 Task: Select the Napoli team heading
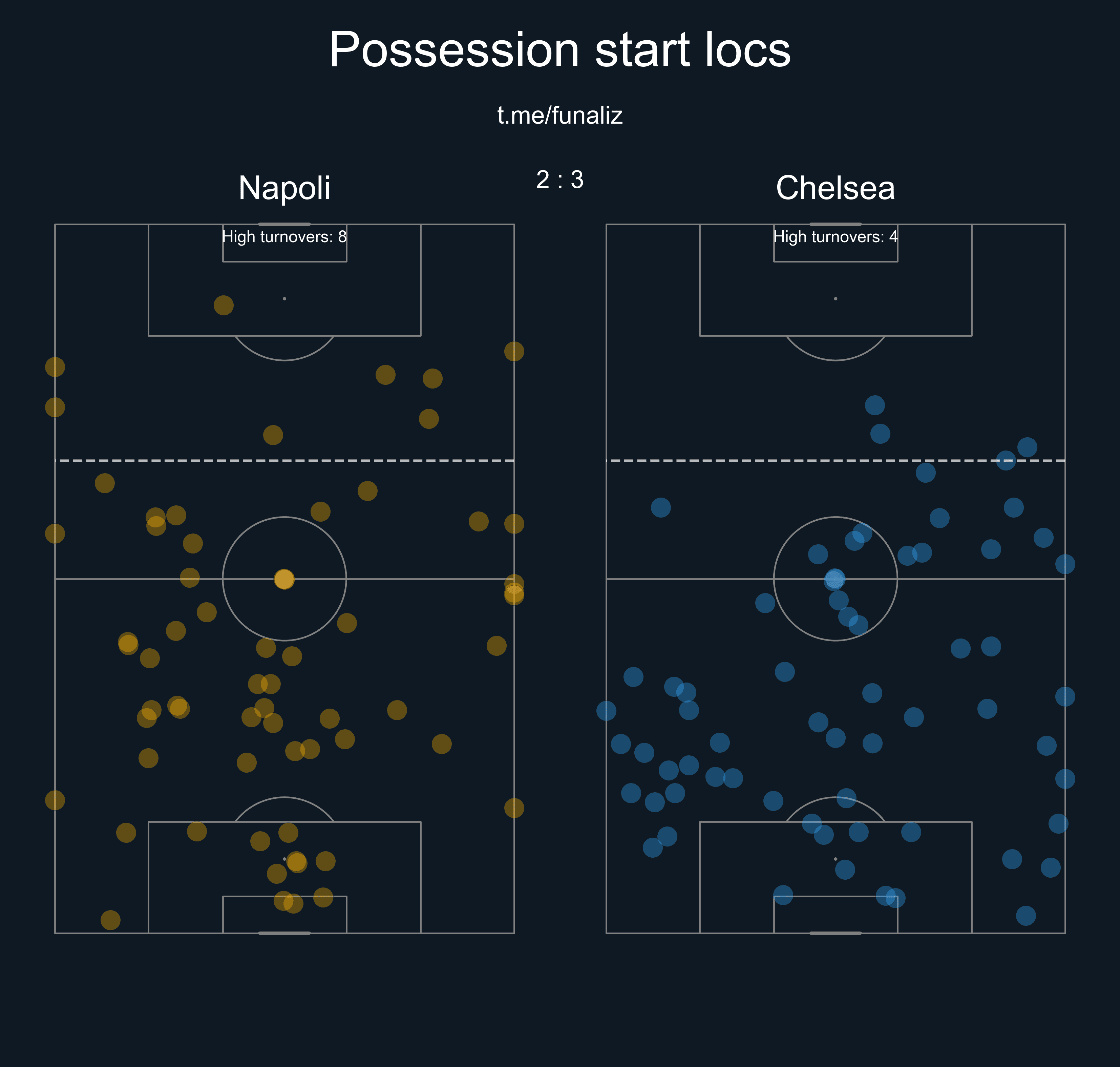284,188
